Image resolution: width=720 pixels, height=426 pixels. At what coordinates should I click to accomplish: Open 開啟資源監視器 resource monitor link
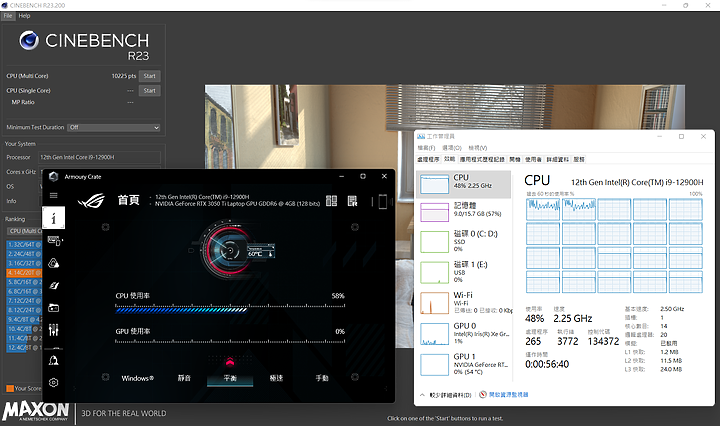(508, 394)
